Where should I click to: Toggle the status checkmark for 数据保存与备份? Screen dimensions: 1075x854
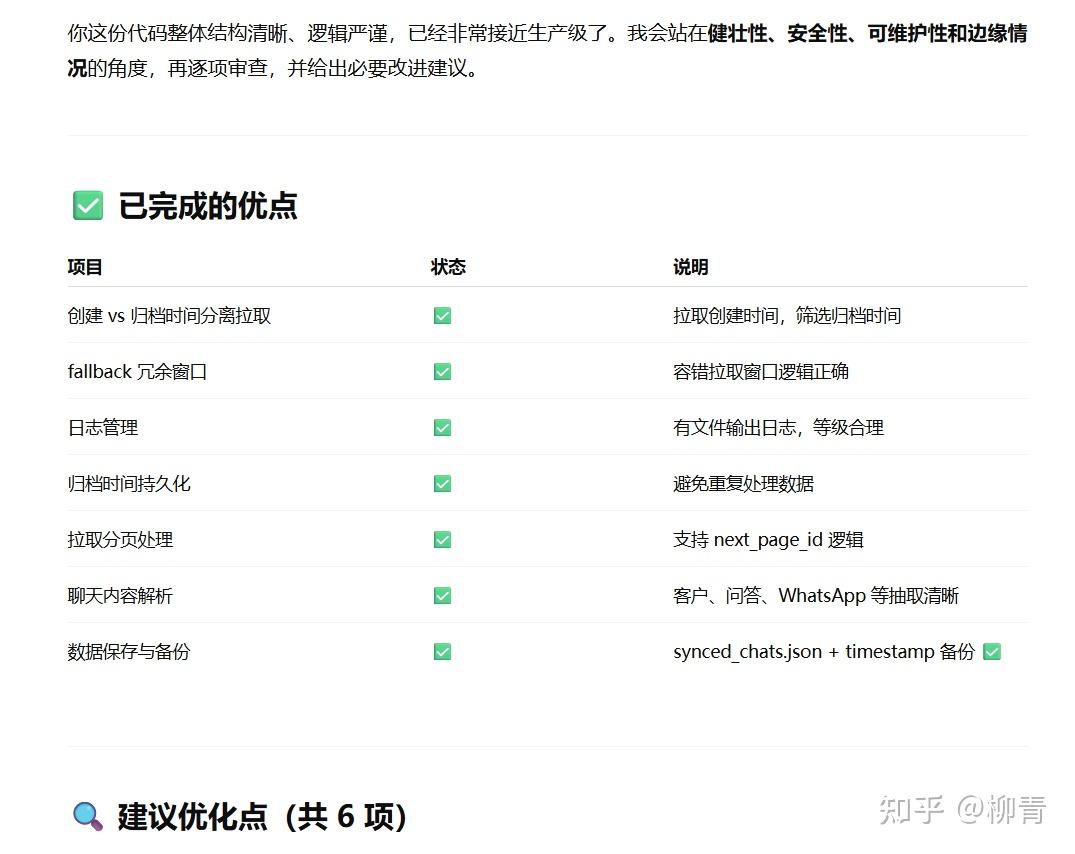tap(441, 651)
